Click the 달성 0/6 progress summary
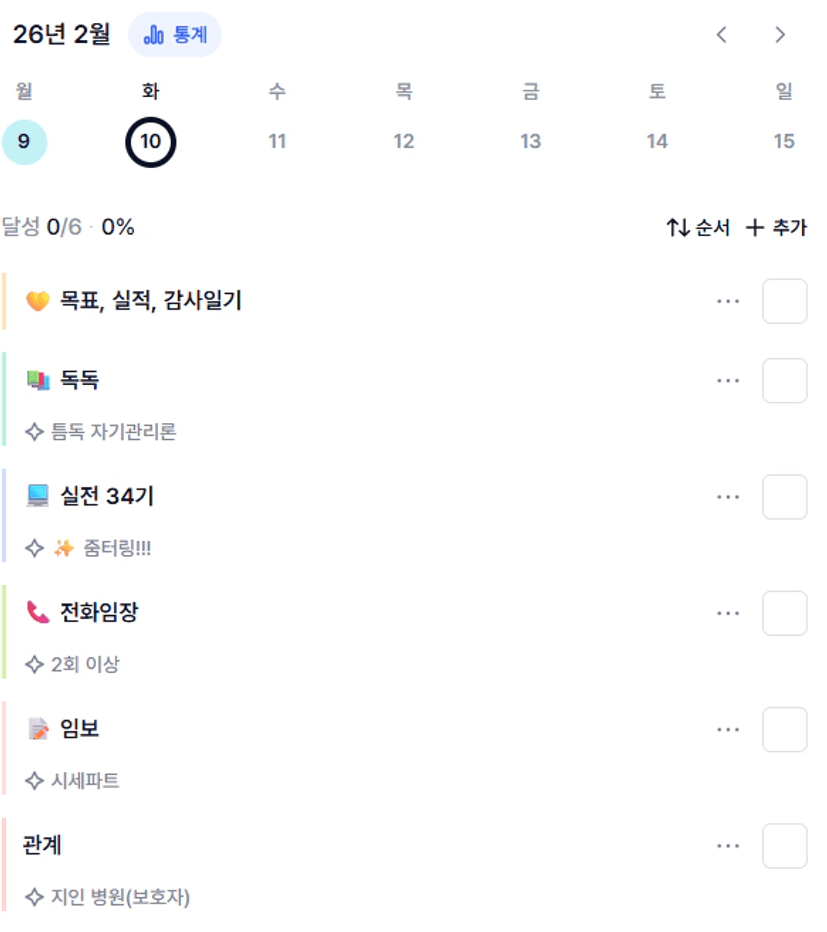This screenshot has height=932, width=827. click(x=68, y=228)
